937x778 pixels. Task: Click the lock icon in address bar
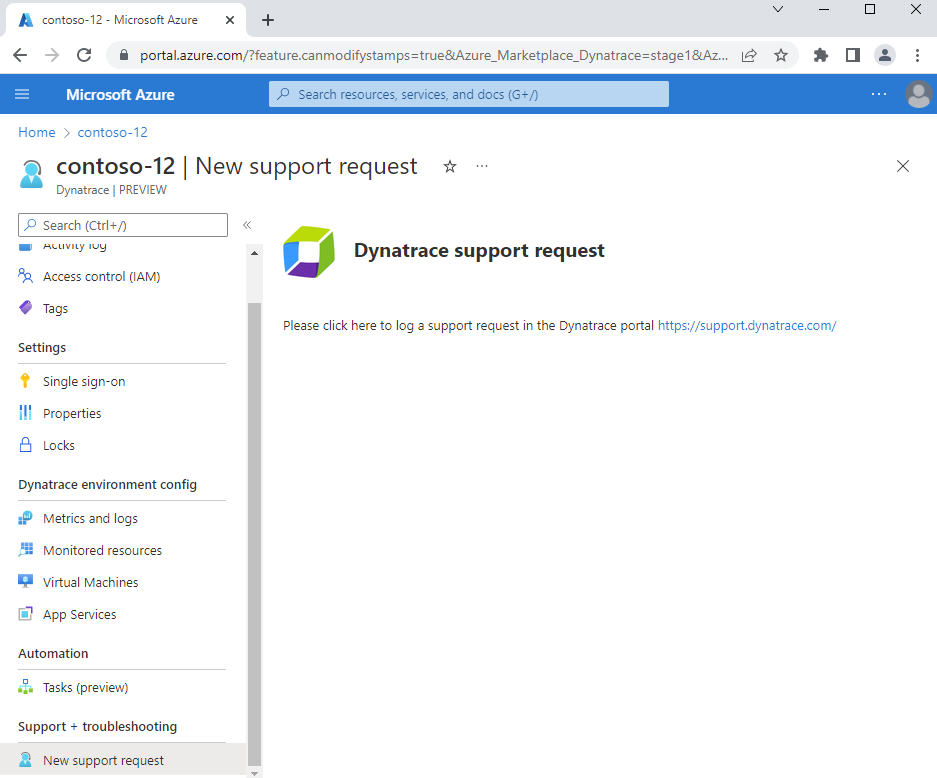[x=124, y=56]
